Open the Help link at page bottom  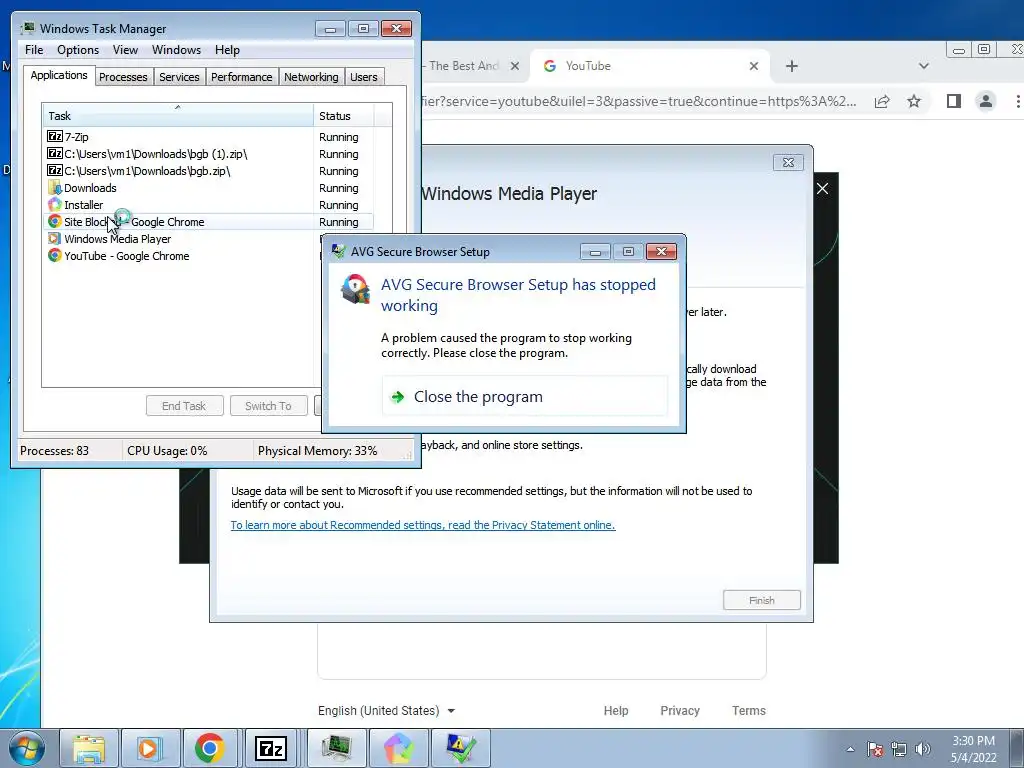coord(616,711)
